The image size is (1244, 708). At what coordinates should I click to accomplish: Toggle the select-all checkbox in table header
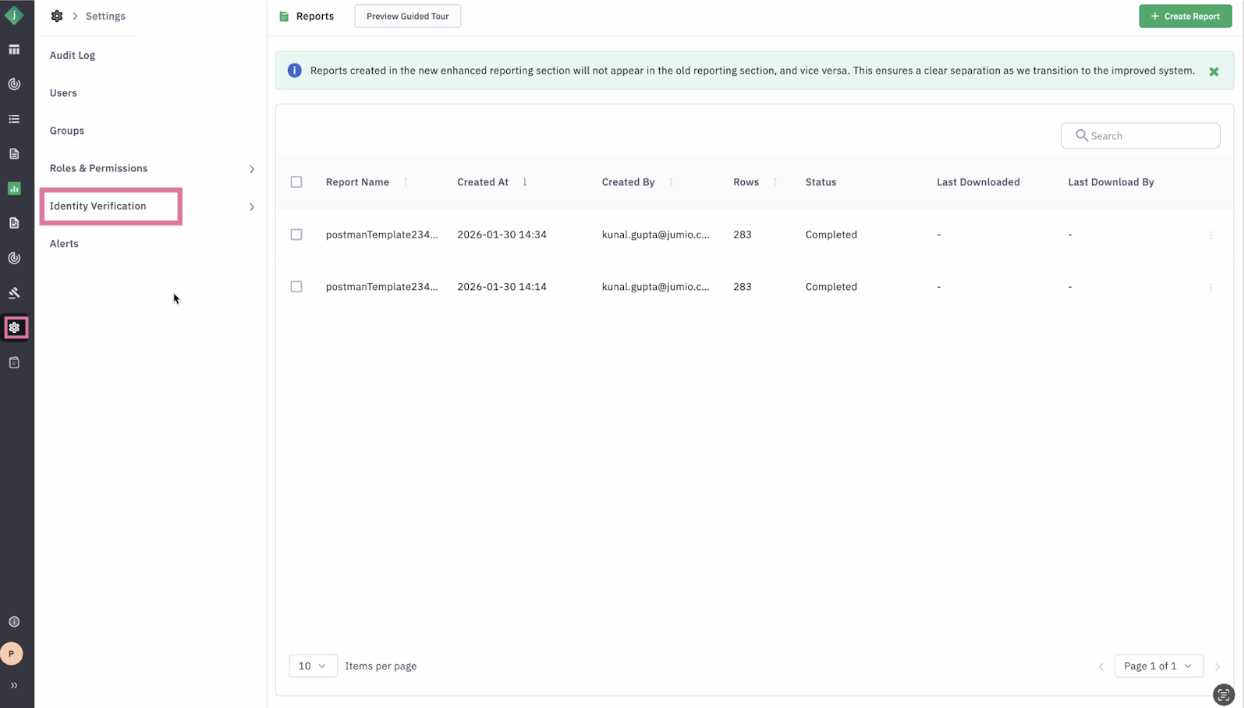(296, 182)
